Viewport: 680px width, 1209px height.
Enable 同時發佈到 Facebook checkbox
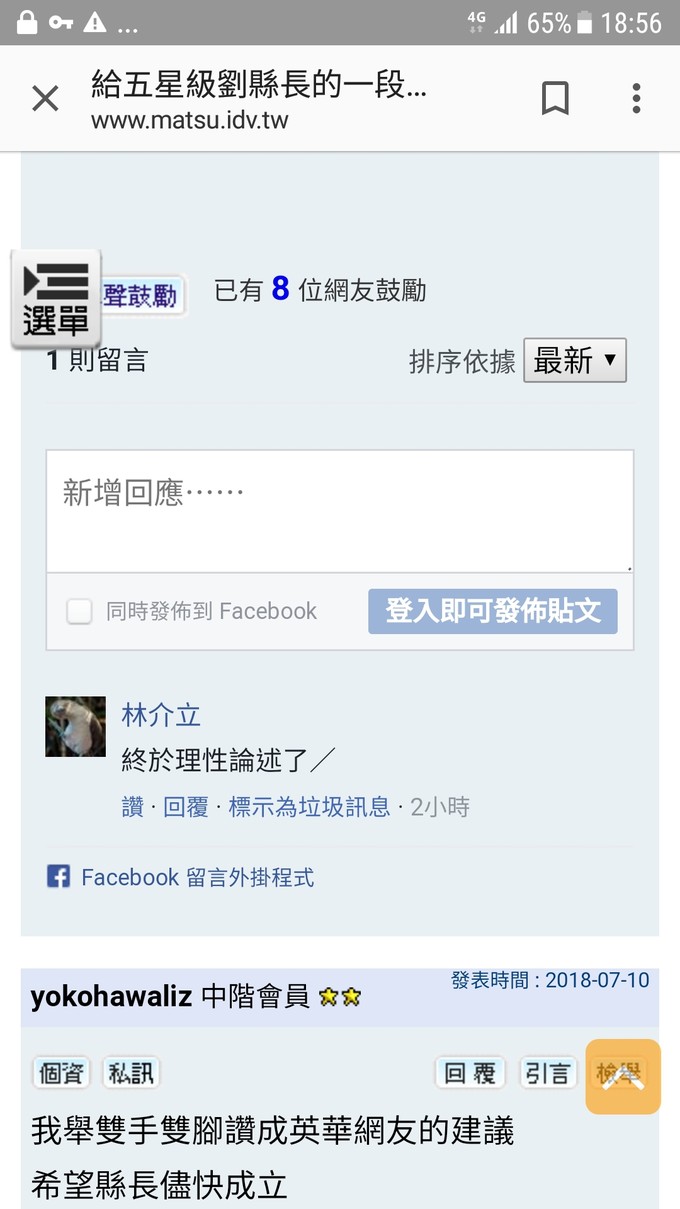[79, 611]
